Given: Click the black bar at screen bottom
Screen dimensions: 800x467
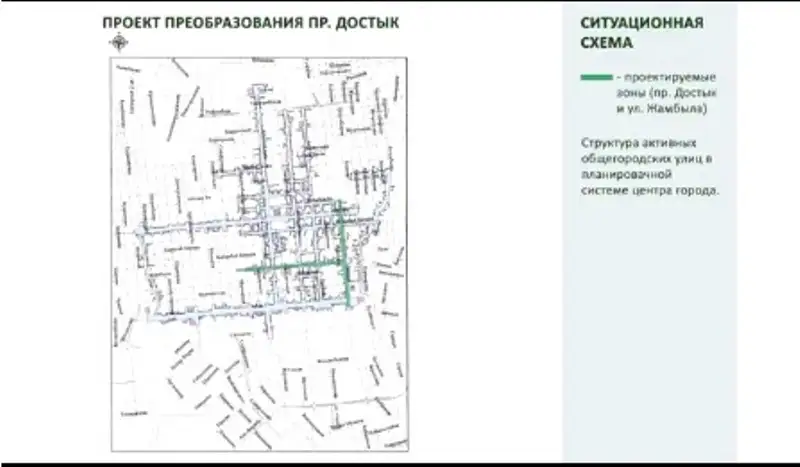Looking at the screenshot, I should [x=400, y=464].
